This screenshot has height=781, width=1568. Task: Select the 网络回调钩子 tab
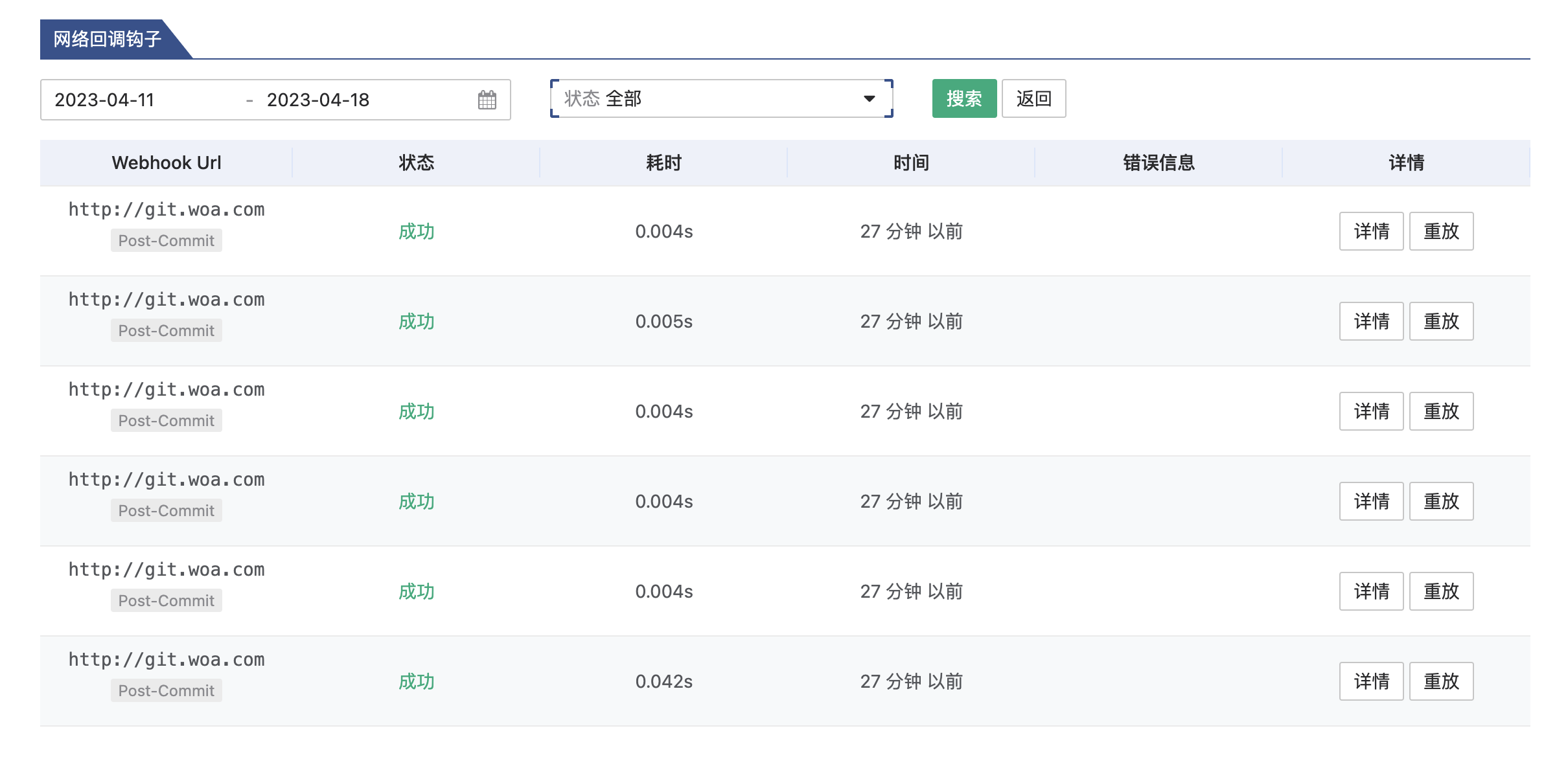pos(108,40)
